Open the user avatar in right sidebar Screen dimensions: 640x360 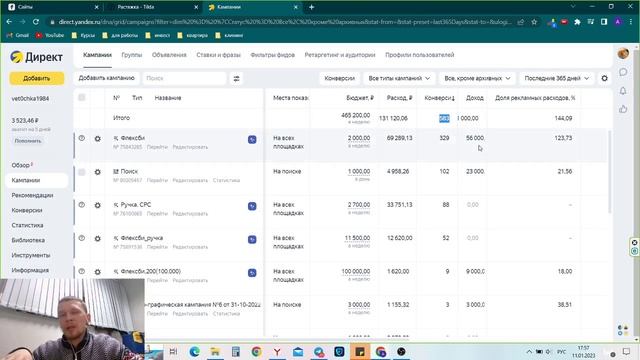click(x=623, y=53)
